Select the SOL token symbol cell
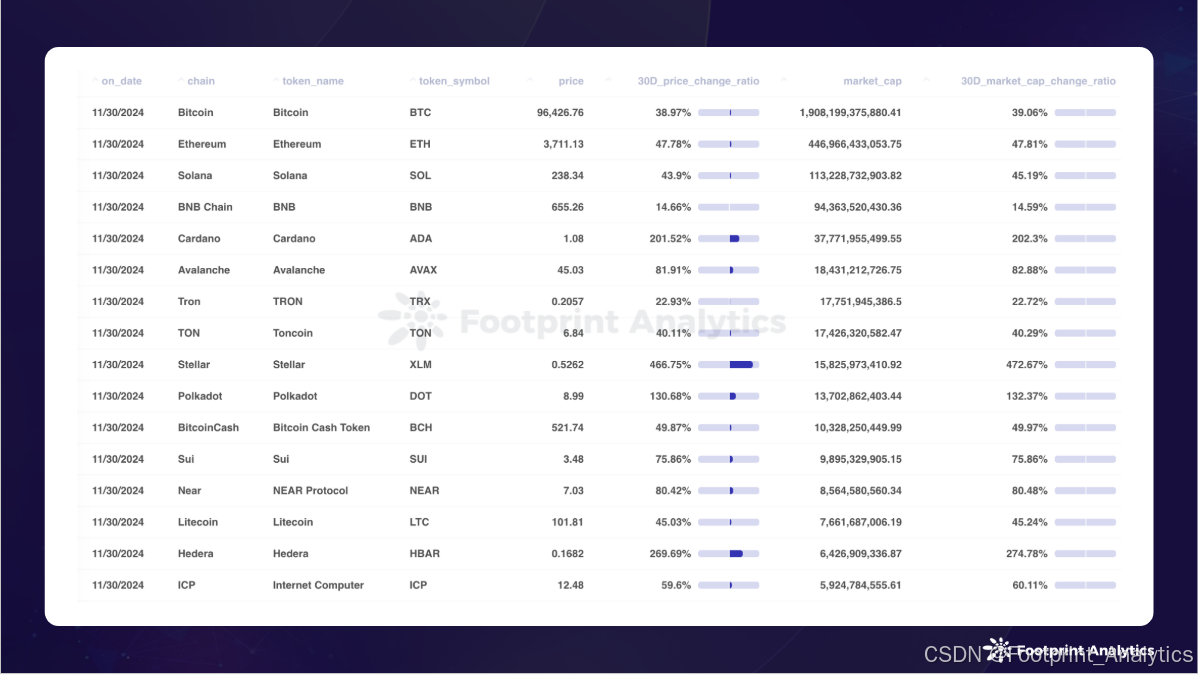 point(420,175)
